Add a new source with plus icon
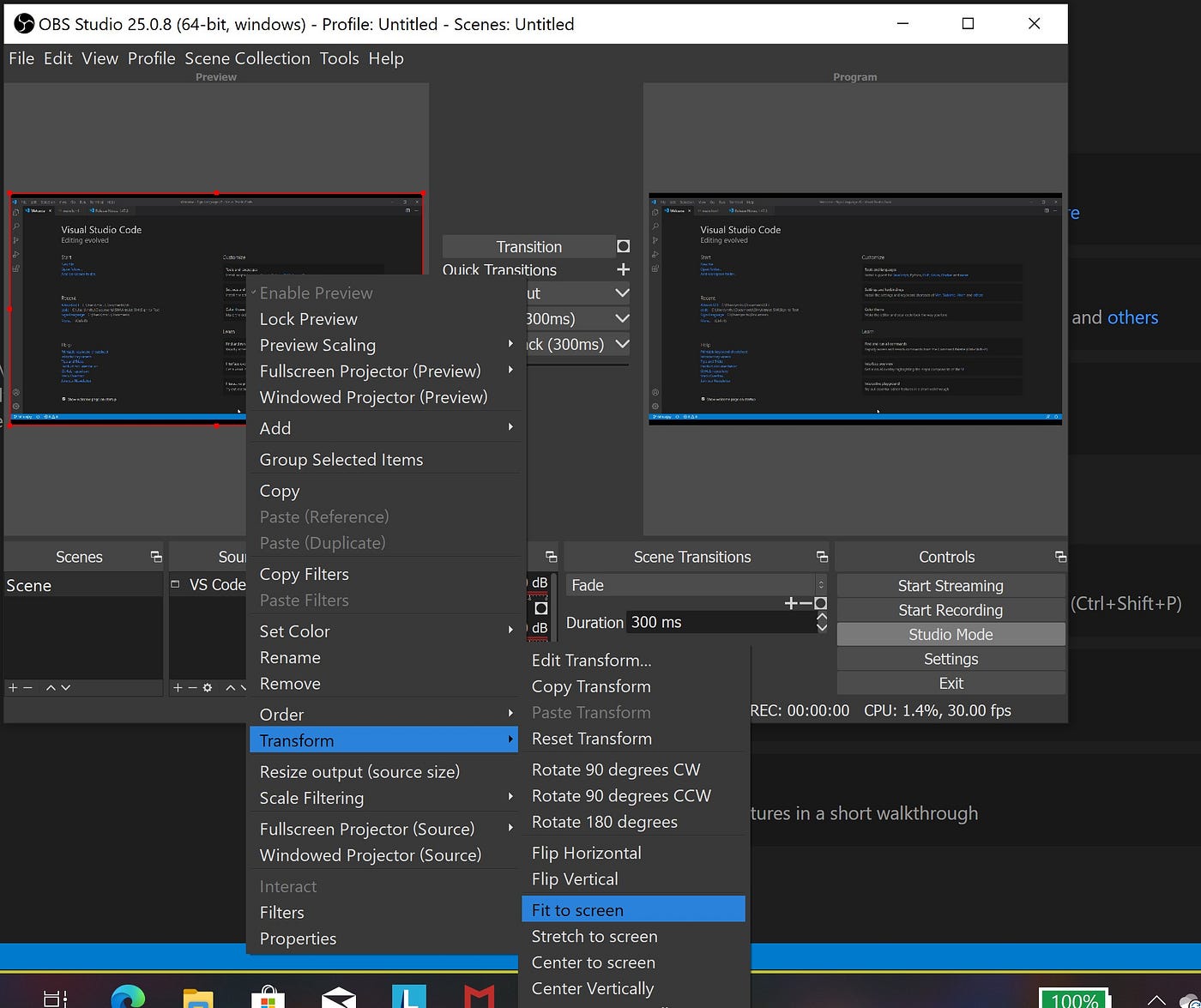The width and height of the screenshot is (1201, 1008). click(178, 688)
